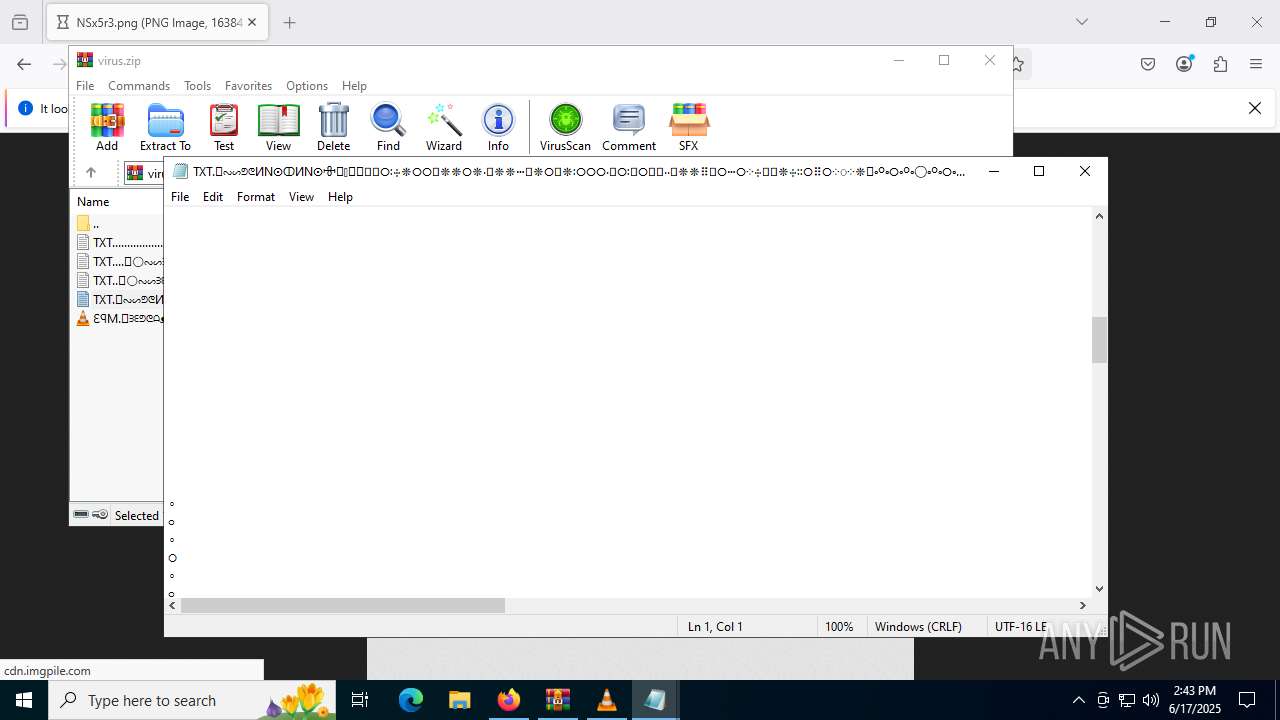Open Firefox Pocket save icon
Screen dimensions: 1280x720
(x=1148, y=64)
